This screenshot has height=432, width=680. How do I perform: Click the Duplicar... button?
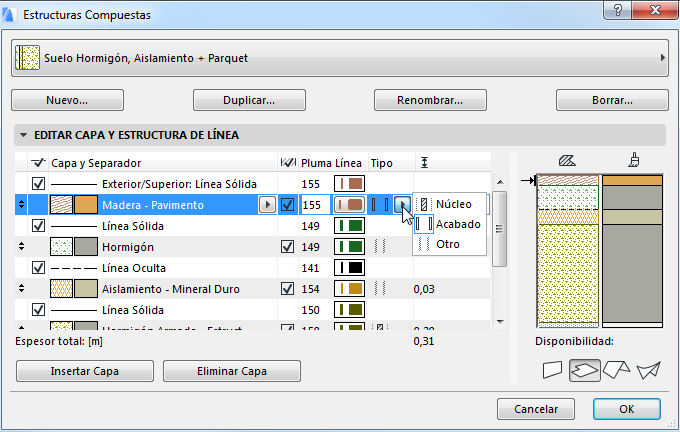(249, 100)
